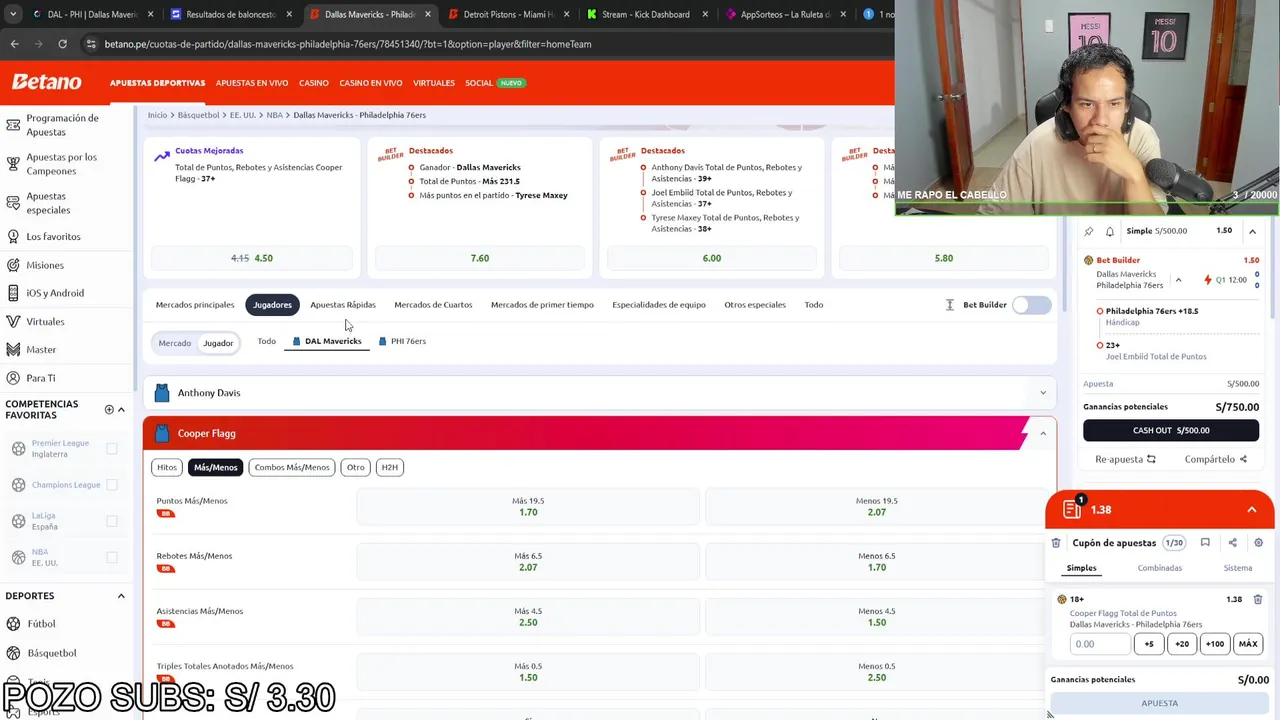Check Premier League Inglaterra favorite checkbox
This screenshot has width=1280, height=720.
pyautogui.click(x=112, y=449)
